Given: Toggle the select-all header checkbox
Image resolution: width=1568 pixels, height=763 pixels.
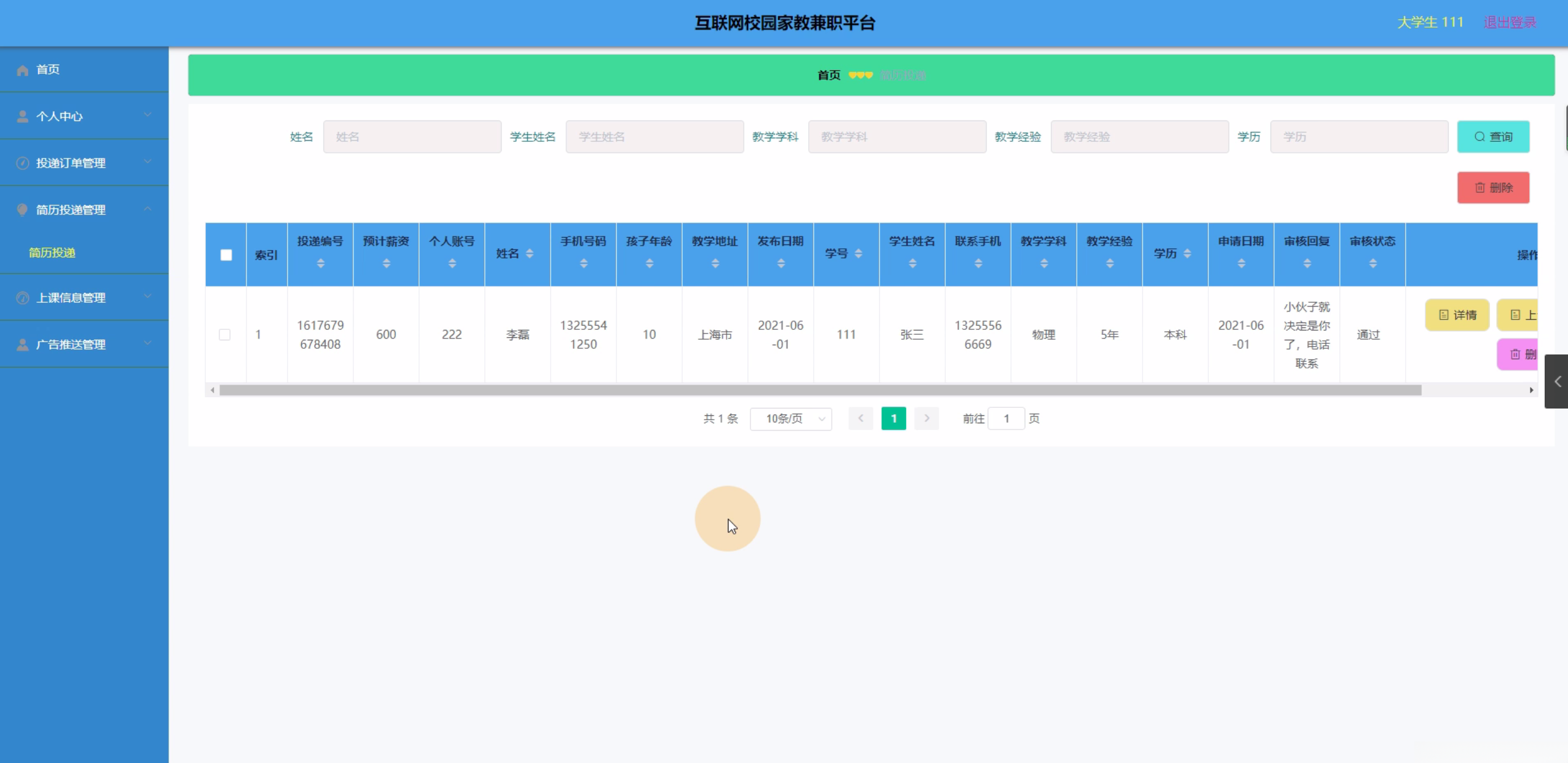Looking at the screenshot, I should click(x=226, y=255).
